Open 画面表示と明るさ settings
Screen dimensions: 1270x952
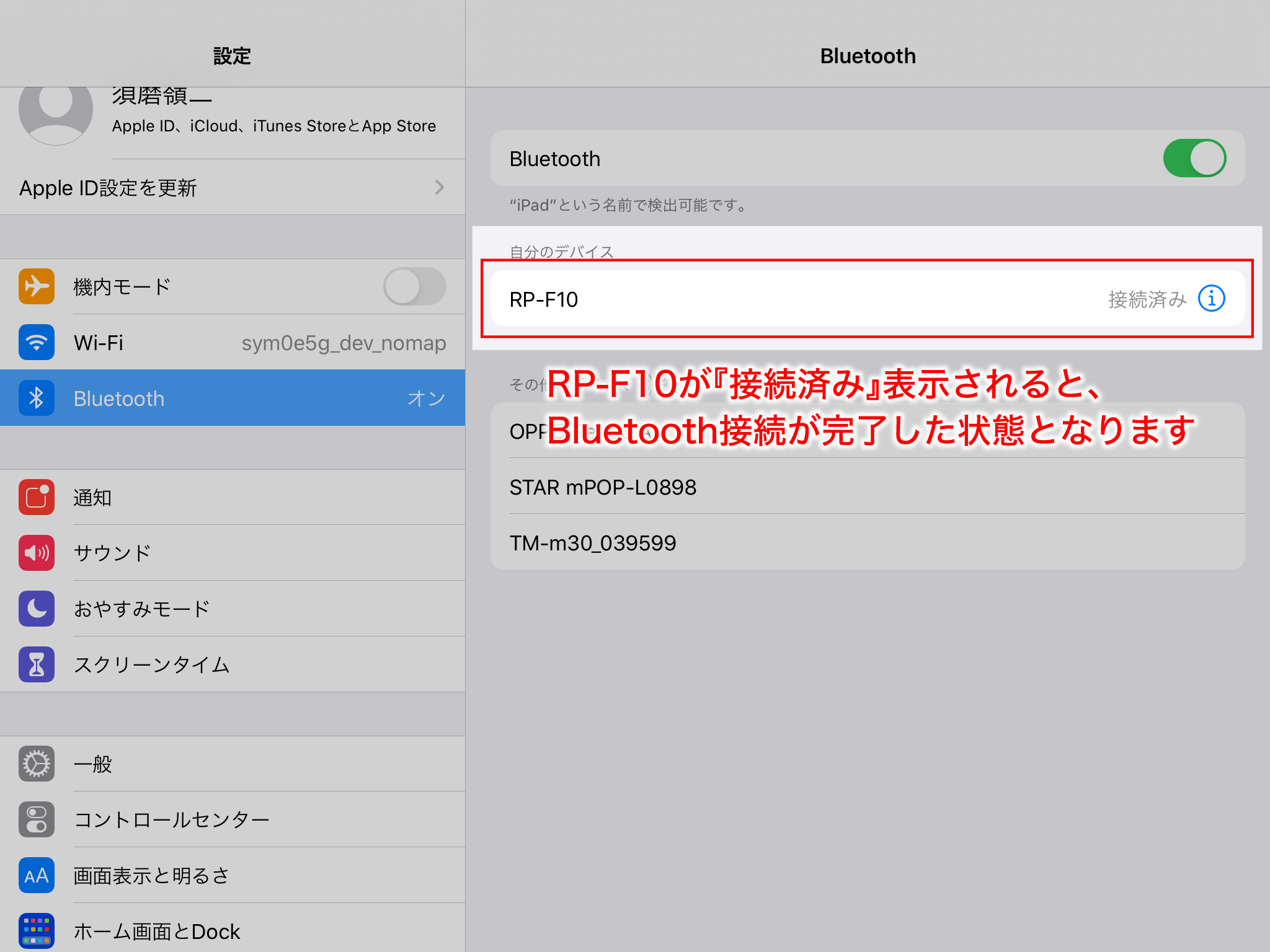[x=233, y=875]
